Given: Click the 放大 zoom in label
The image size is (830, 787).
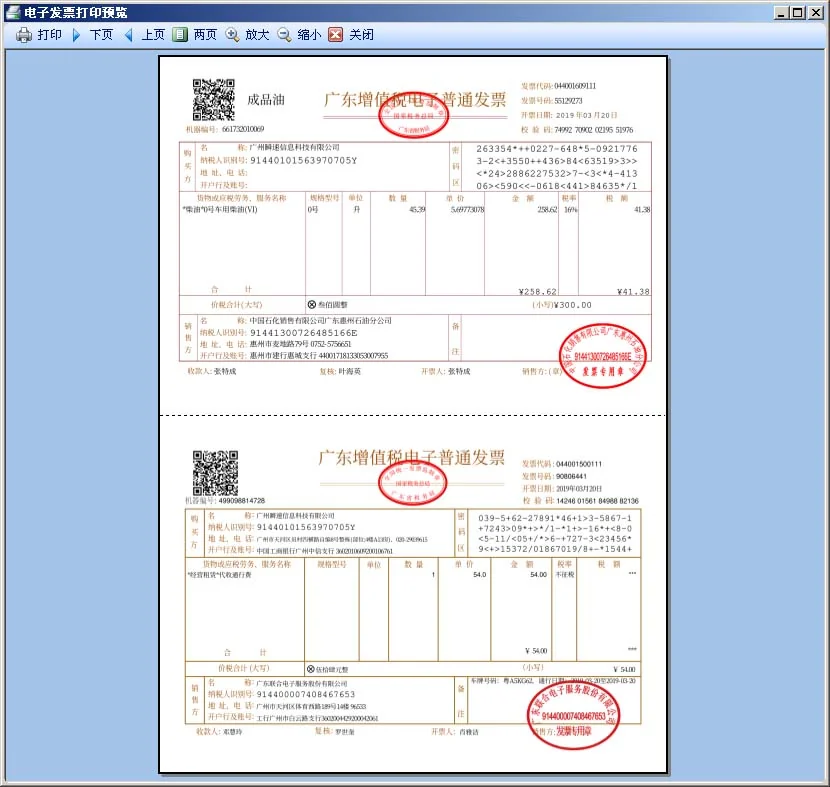Looking at the screenshot, I should pos(257,35).
